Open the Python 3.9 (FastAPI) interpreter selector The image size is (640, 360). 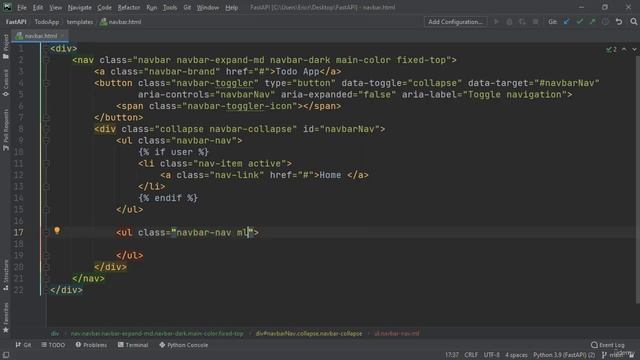tap(564, 355)
